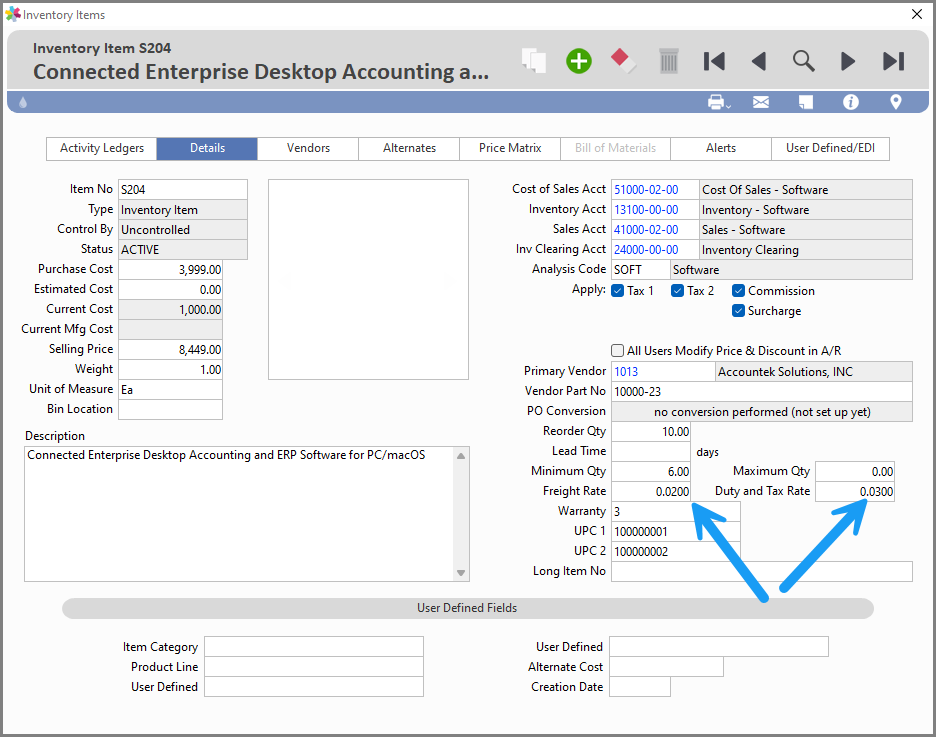Go to previous record arrow
The height and width of the screenshot is (737, 936).
pos(759,61)
